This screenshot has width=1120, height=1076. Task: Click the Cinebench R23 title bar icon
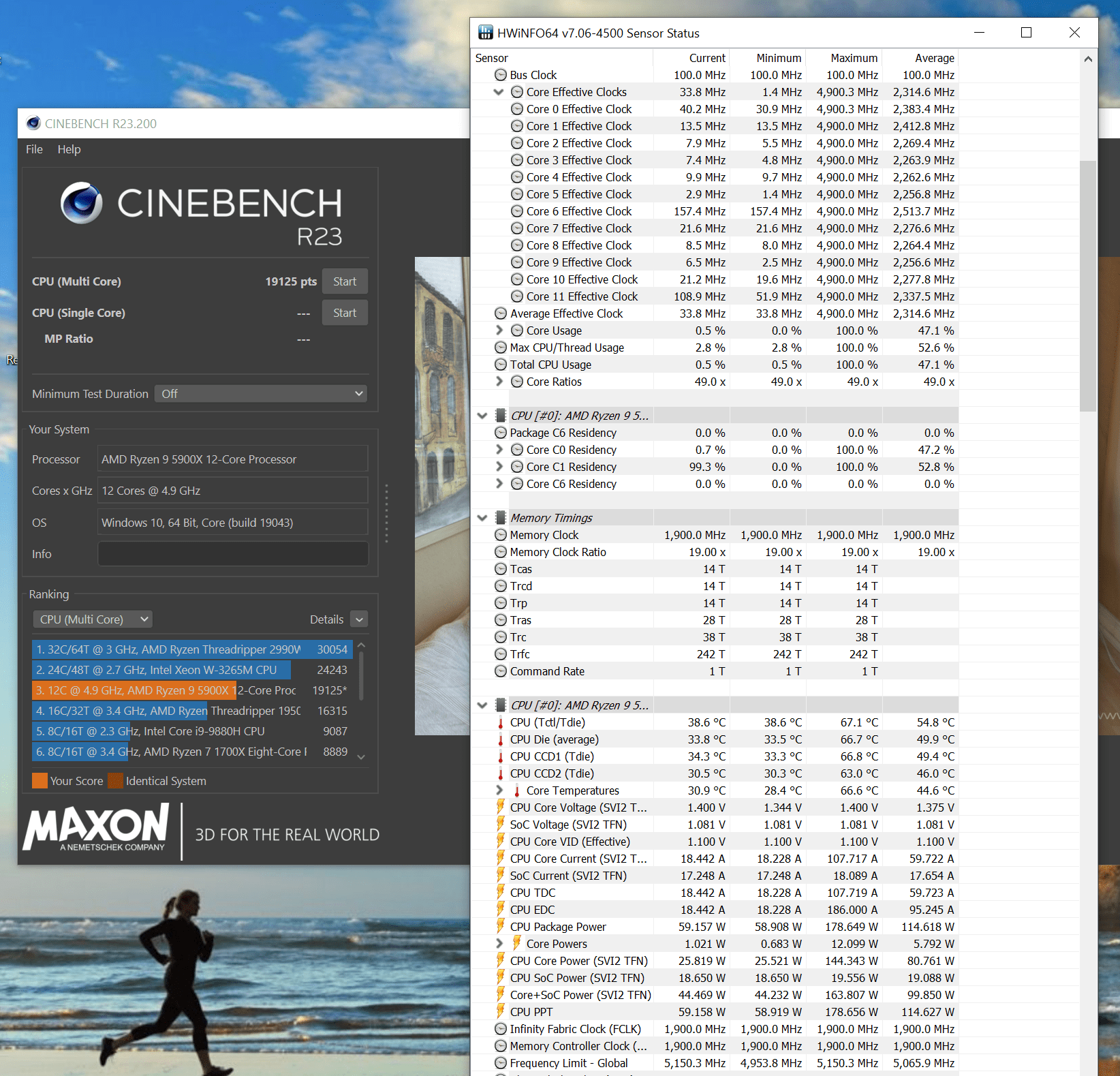pos(33,123)
